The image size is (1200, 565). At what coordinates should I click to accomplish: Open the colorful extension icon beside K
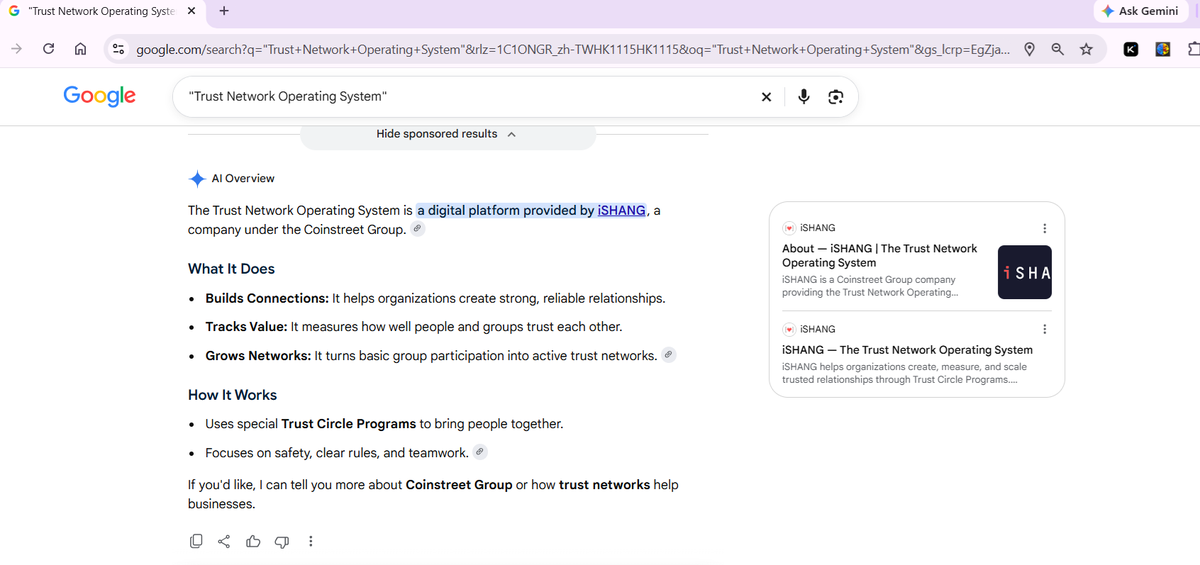[x=1163, y=49]
